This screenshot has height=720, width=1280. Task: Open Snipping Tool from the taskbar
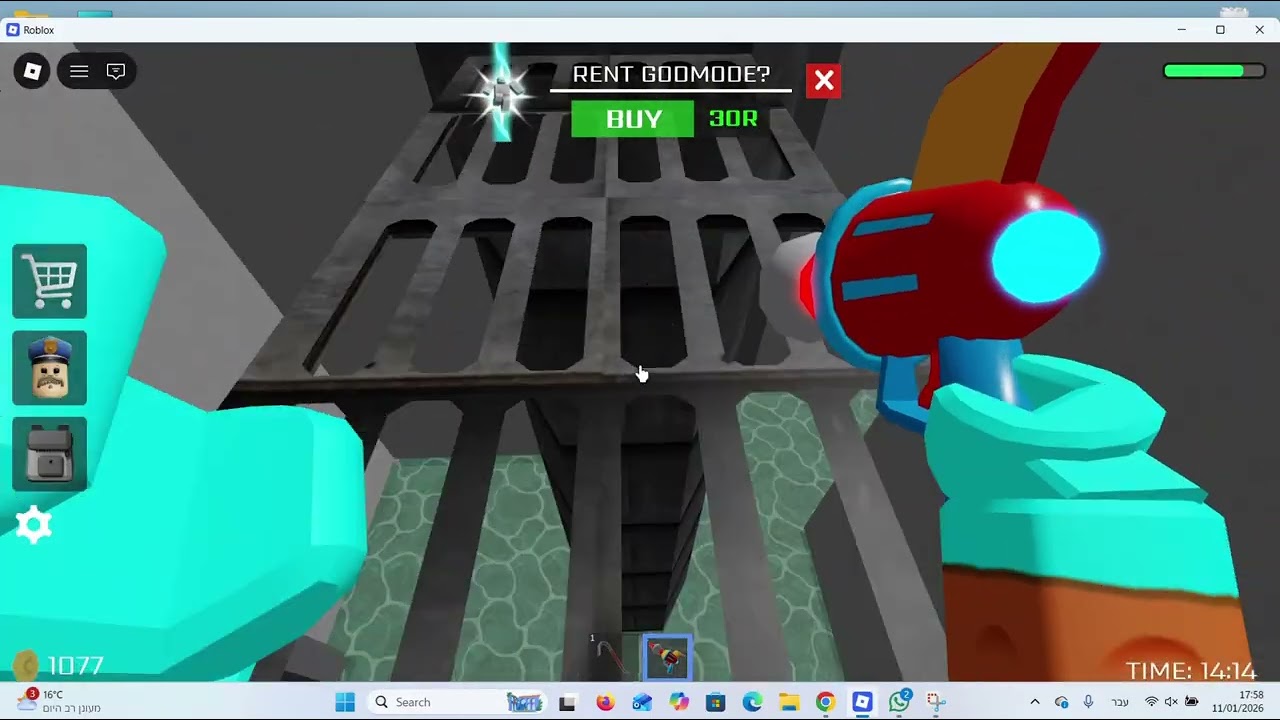point(935,702)
